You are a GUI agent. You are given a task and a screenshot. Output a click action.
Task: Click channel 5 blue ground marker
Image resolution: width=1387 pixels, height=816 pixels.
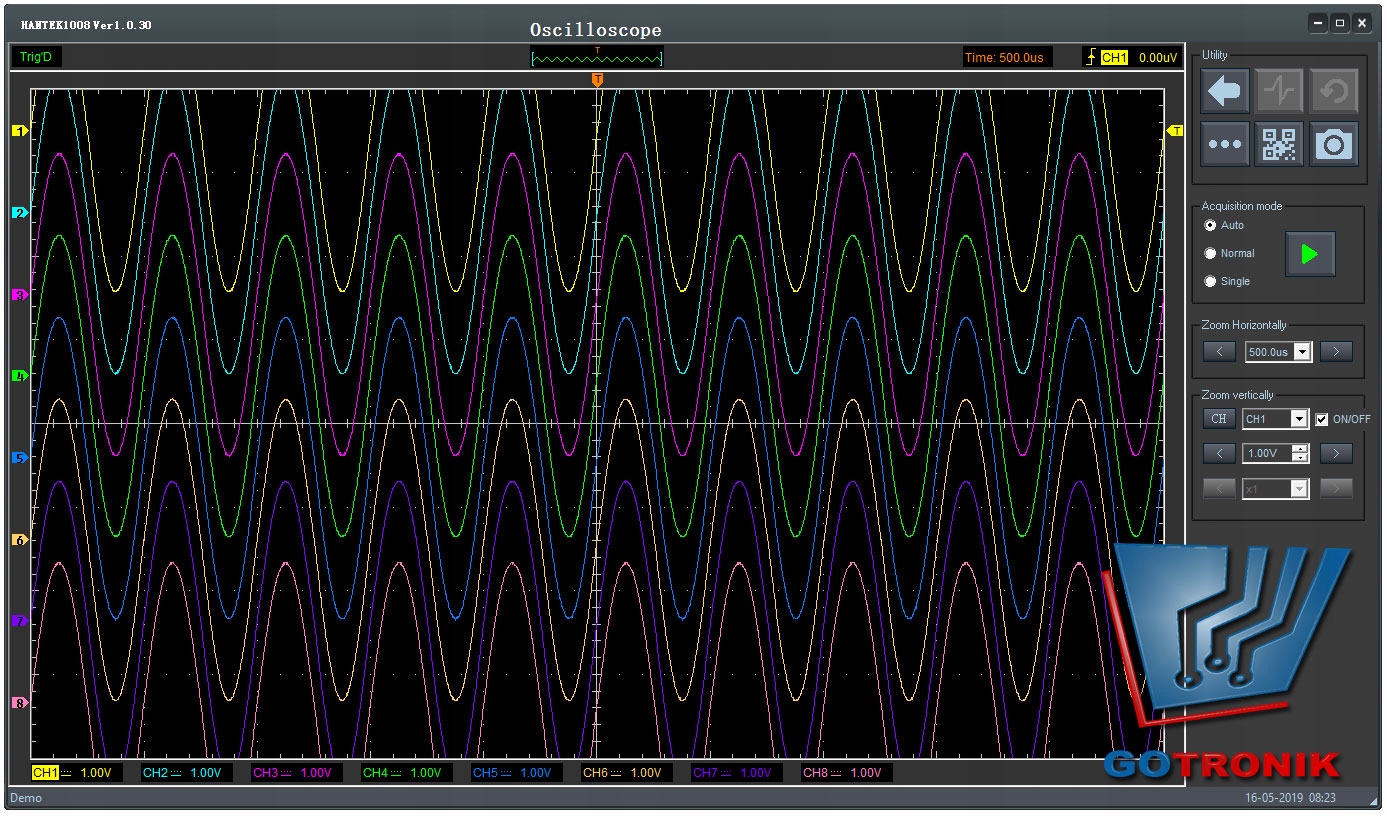click(19, 458)
